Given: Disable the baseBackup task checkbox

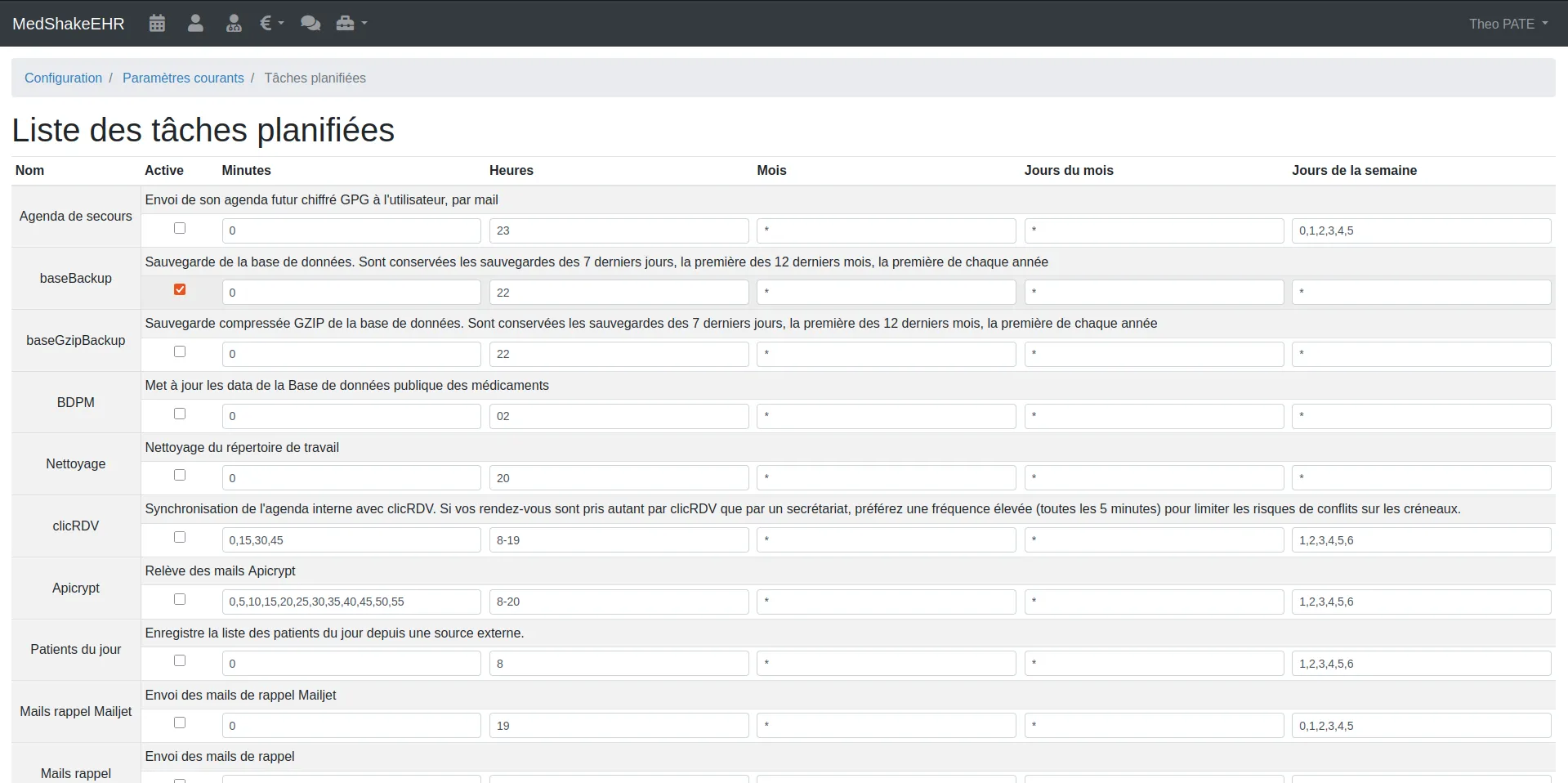Looking at the screenshot, I should (x=180, y=289).
